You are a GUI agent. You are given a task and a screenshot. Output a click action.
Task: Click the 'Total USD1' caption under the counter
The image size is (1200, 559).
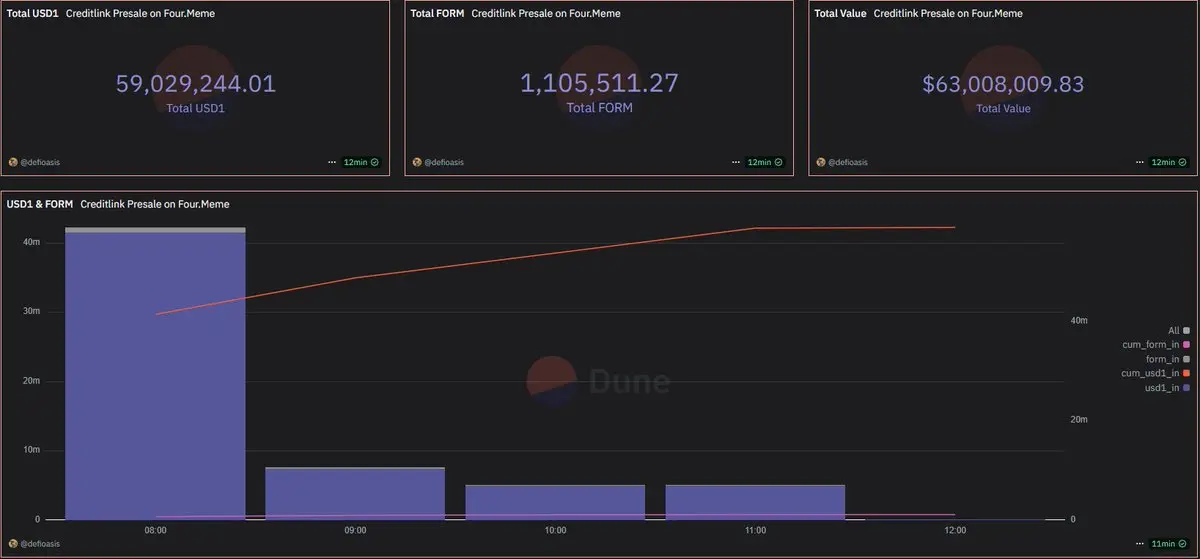click(196, 108)
